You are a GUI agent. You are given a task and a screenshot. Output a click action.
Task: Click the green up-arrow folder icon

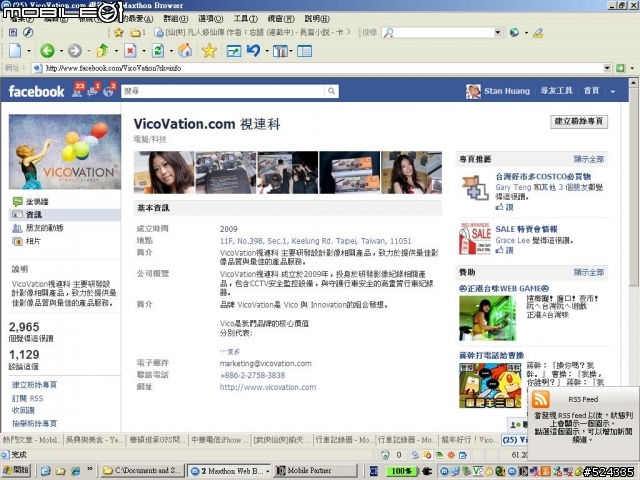[102, 51]
